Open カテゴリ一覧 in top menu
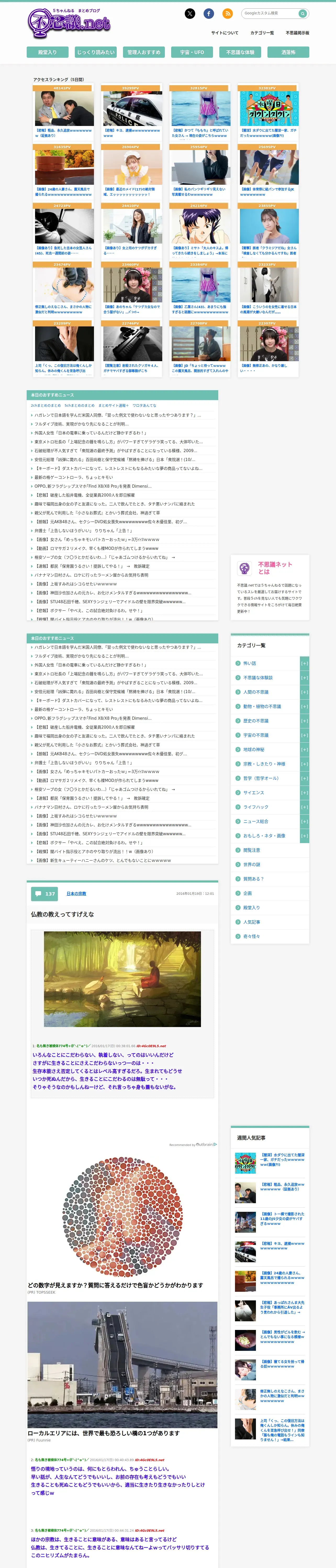 262,33
